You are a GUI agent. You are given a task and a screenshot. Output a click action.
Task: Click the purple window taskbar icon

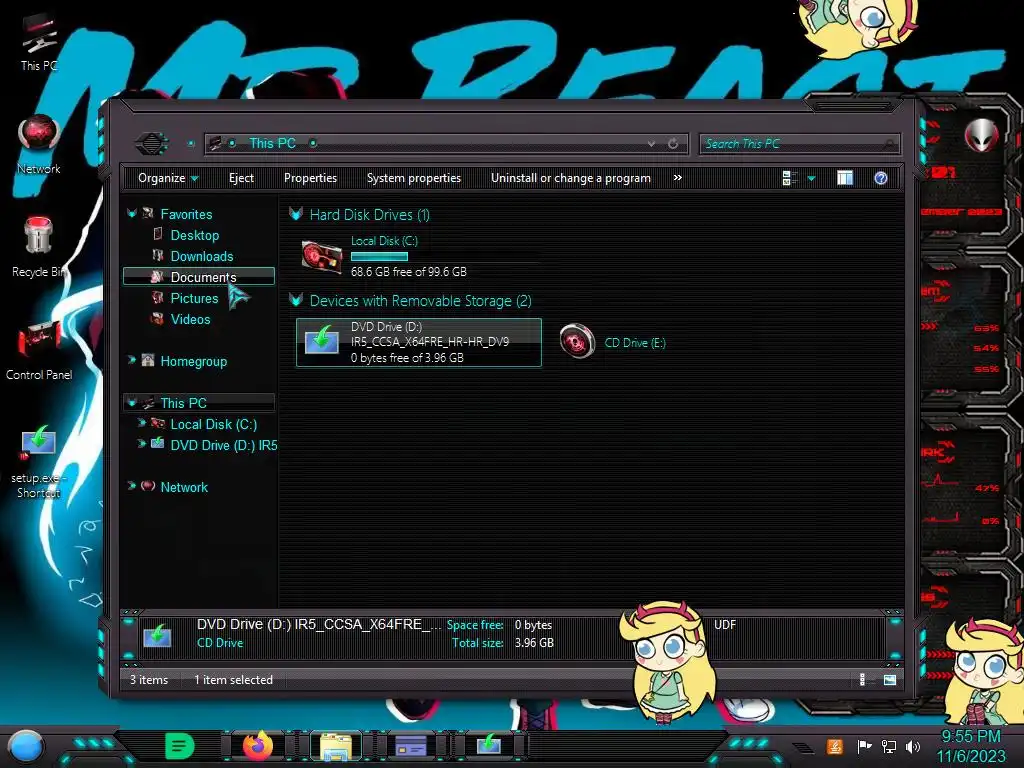tap(411, 746)
